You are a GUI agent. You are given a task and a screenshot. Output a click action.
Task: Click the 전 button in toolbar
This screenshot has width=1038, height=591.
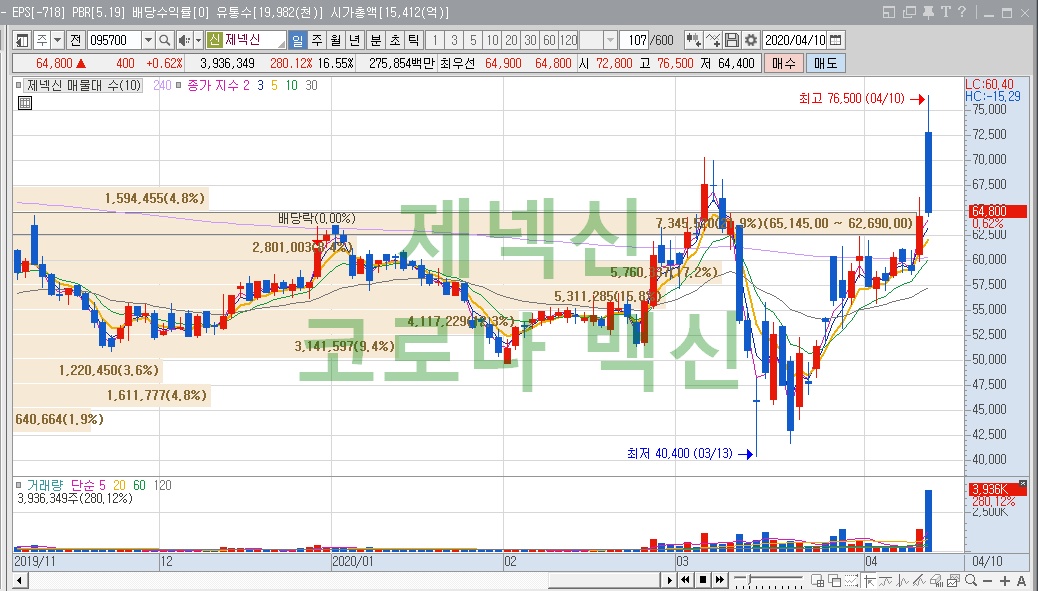(75, 40)
